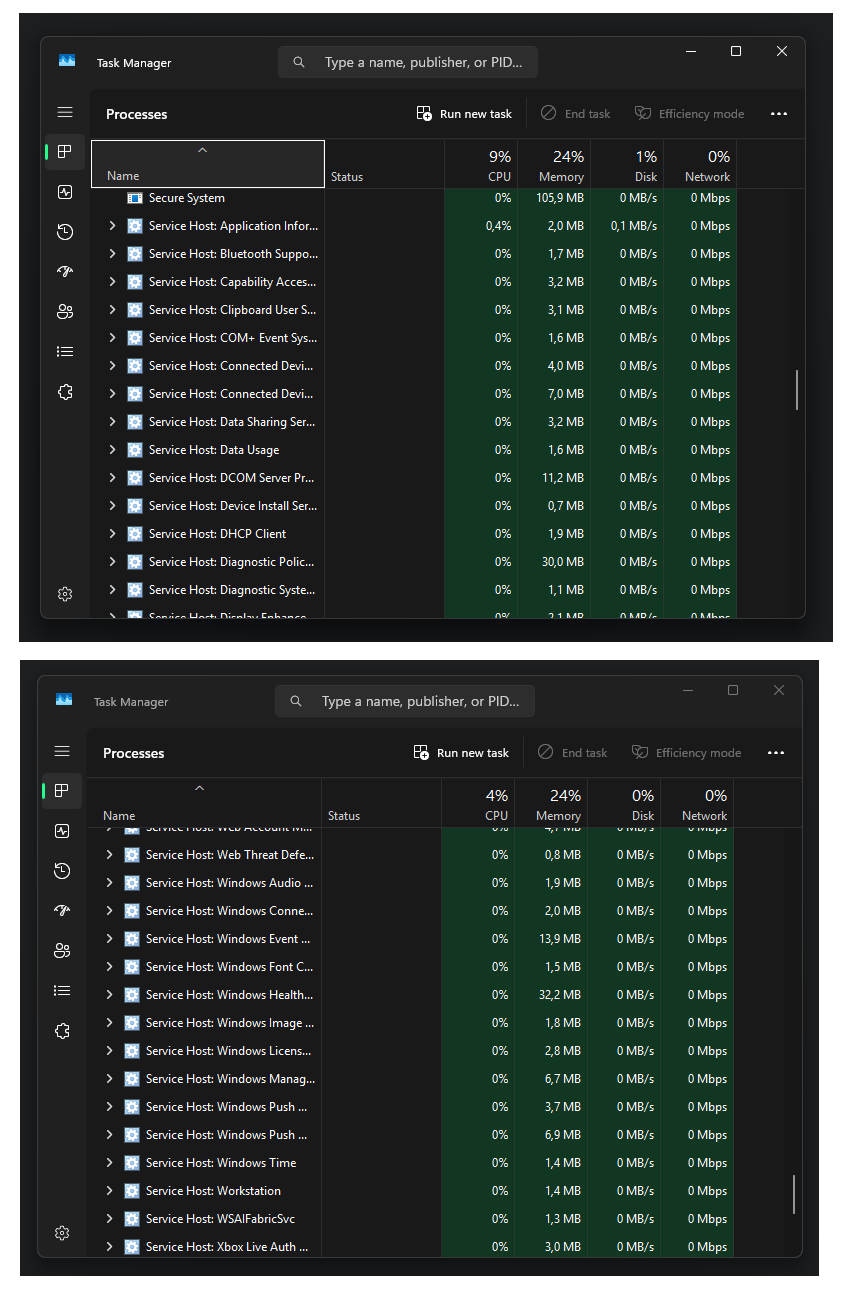Select Service Host: Device Install Service row text
This screenshot has width=854, height=1297.
[233, 506]
